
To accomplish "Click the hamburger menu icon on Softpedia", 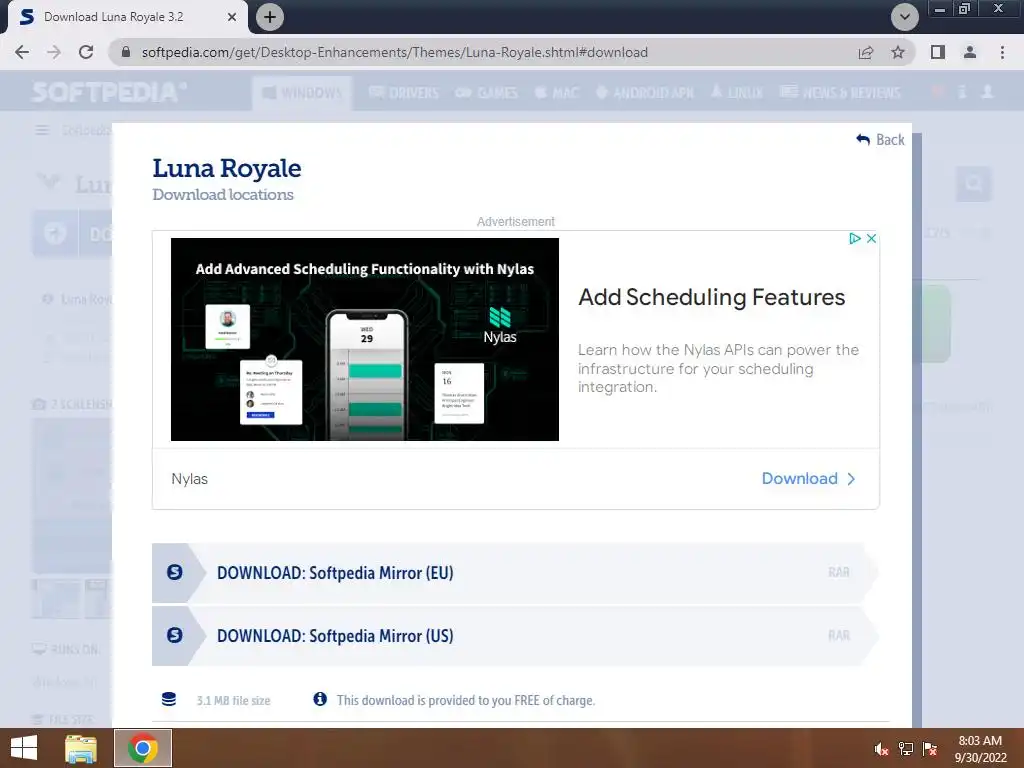I will (x=42, y=131).
